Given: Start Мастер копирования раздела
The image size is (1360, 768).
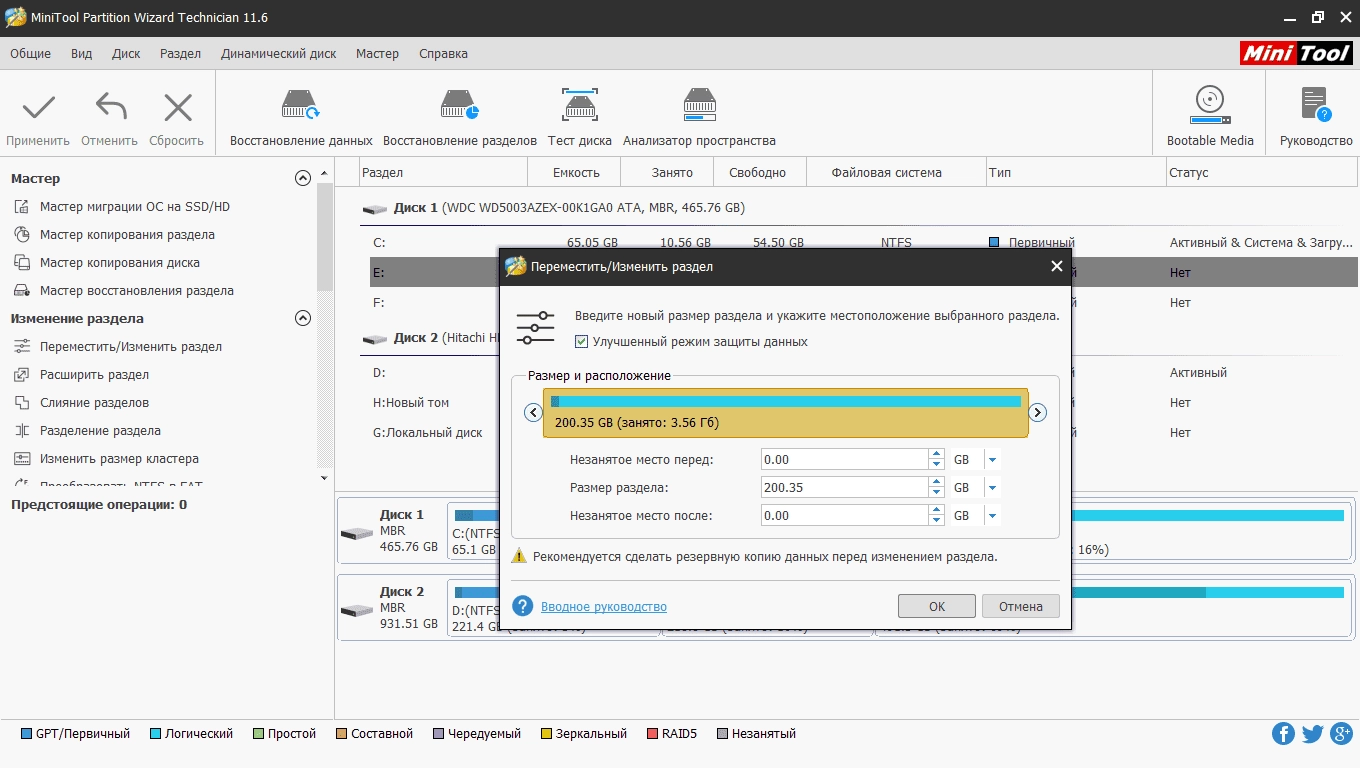Looking at the screenshot, I should 127,235.
